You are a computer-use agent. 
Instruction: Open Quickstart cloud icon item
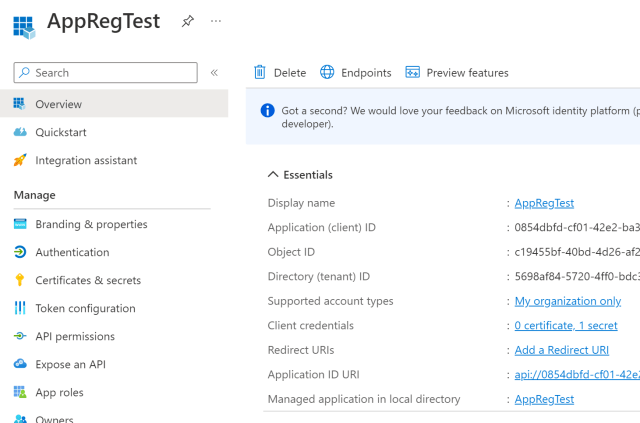20,132
